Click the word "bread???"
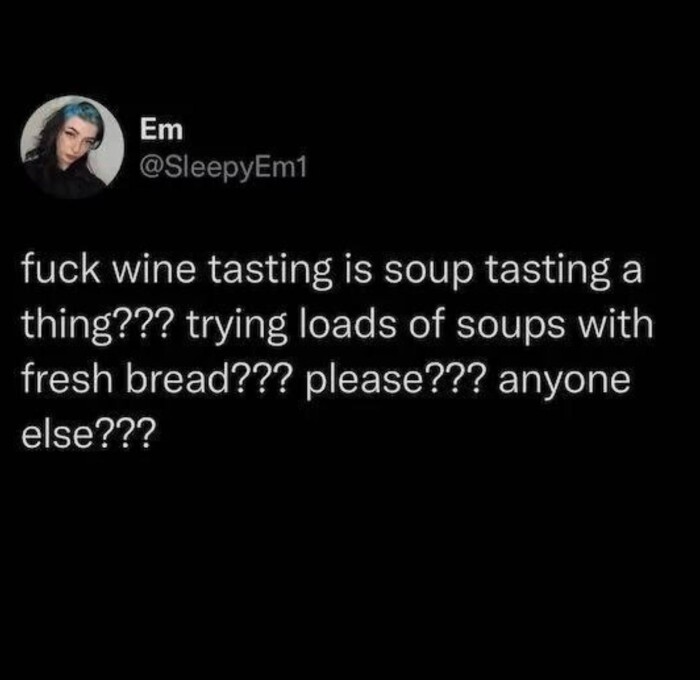This screenshot has width=700, height=680. pos(208,379)
